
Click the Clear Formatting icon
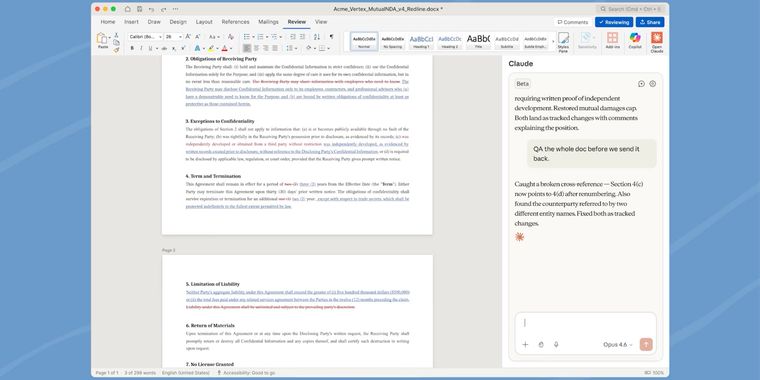[x=231, y=37]
